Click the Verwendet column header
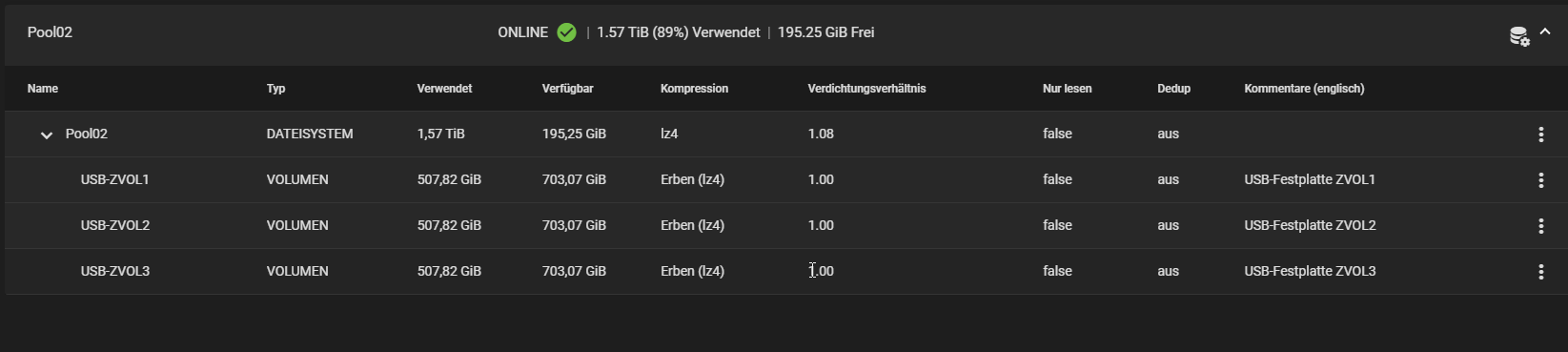 pos(444,89)
